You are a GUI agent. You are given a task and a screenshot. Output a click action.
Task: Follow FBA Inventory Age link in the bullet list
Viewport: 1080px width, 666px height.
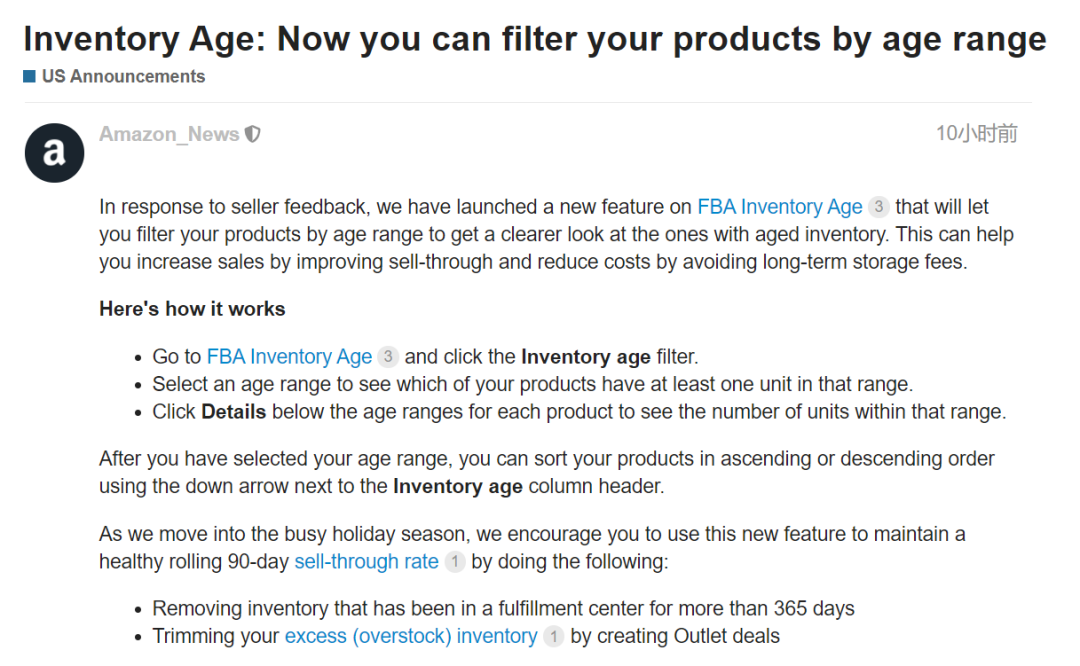click(289, 357)
